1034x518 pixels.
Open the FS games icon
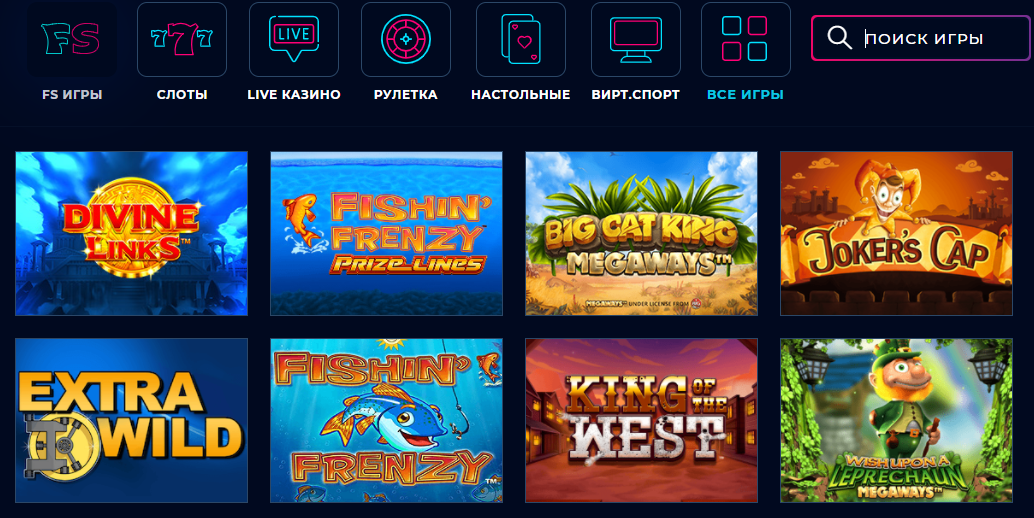point(71,40)
